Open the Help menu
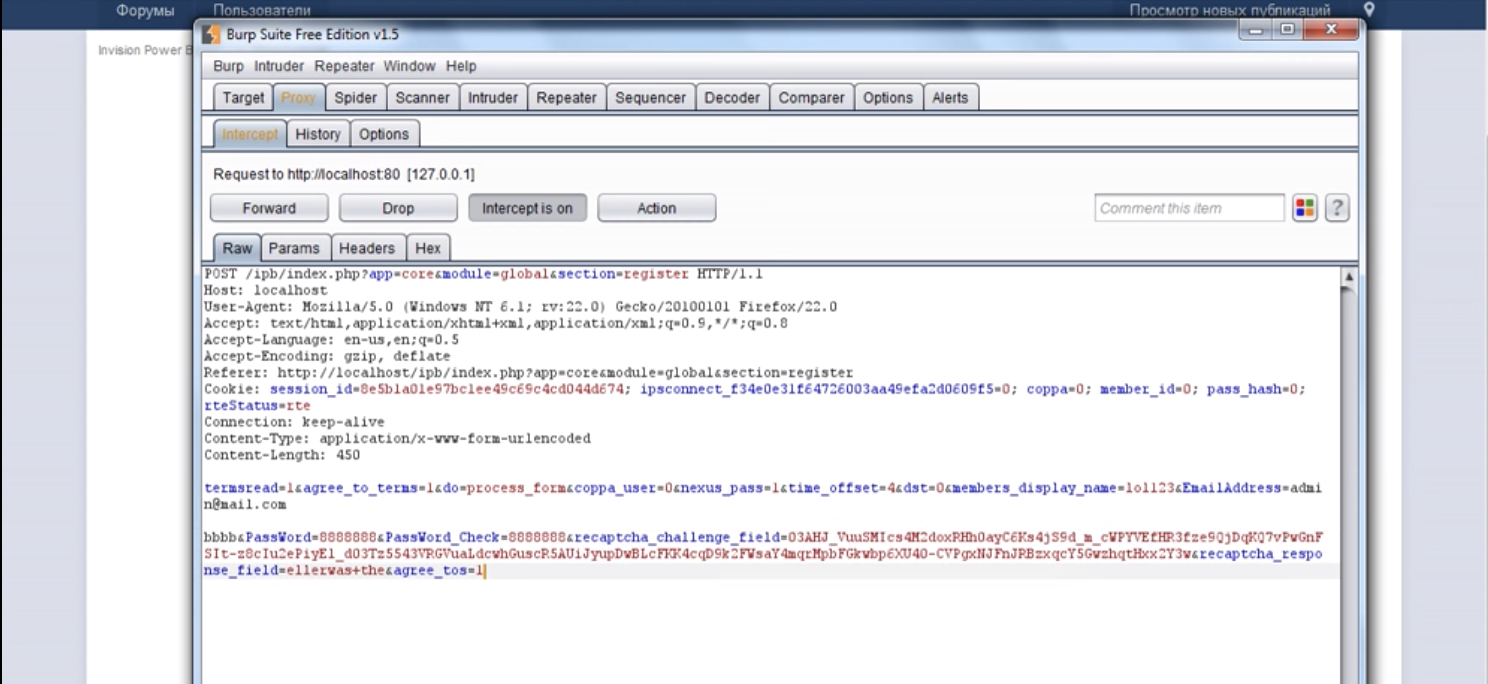The image size is (1488, 684). tap(461, 66)
